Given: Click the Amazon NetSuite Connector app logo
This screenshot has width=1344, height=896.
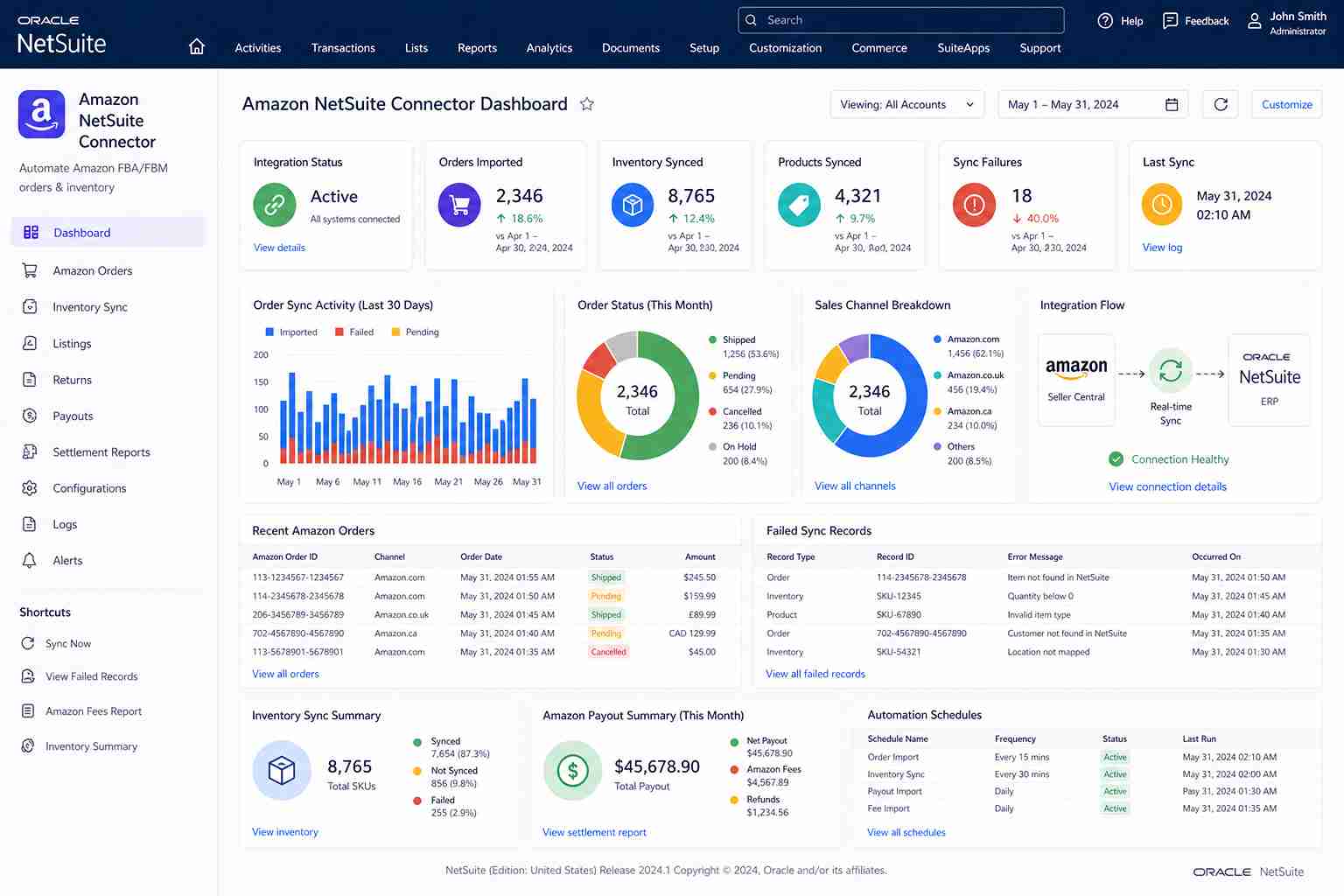Looking at the screenshot, I should (41, 115).
